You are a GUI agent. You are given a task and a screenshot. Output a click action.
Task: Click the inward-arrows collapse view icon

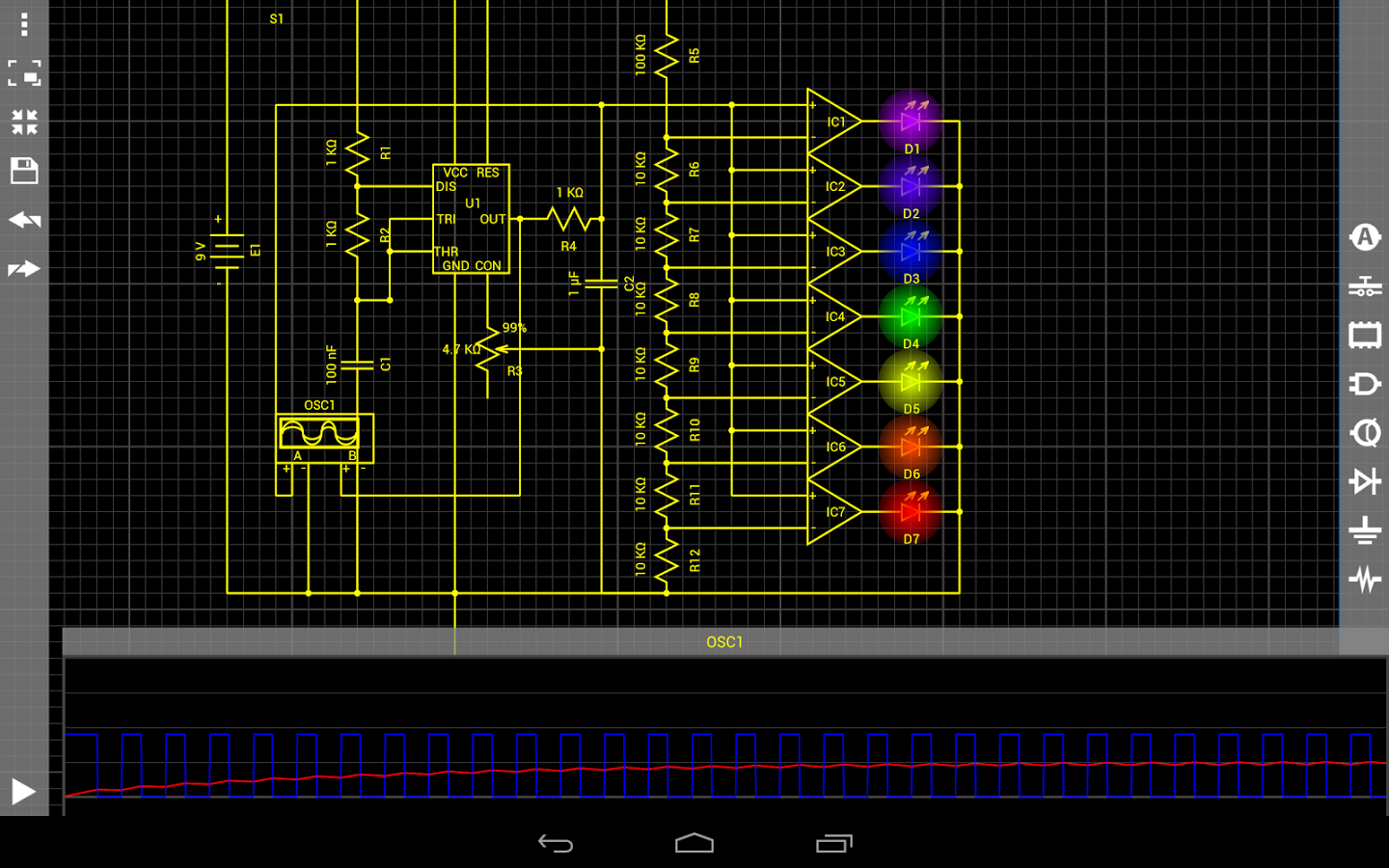[x=24, y=122]
